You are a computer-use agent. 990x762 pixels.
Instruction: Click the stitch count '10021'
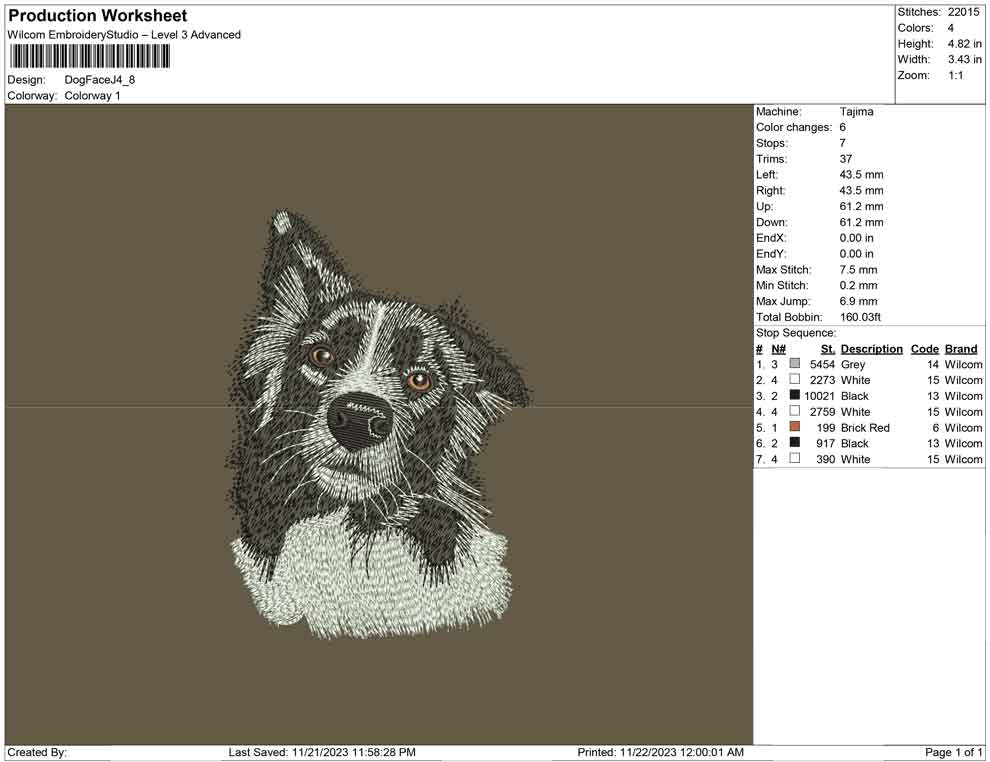pos(819,396)
